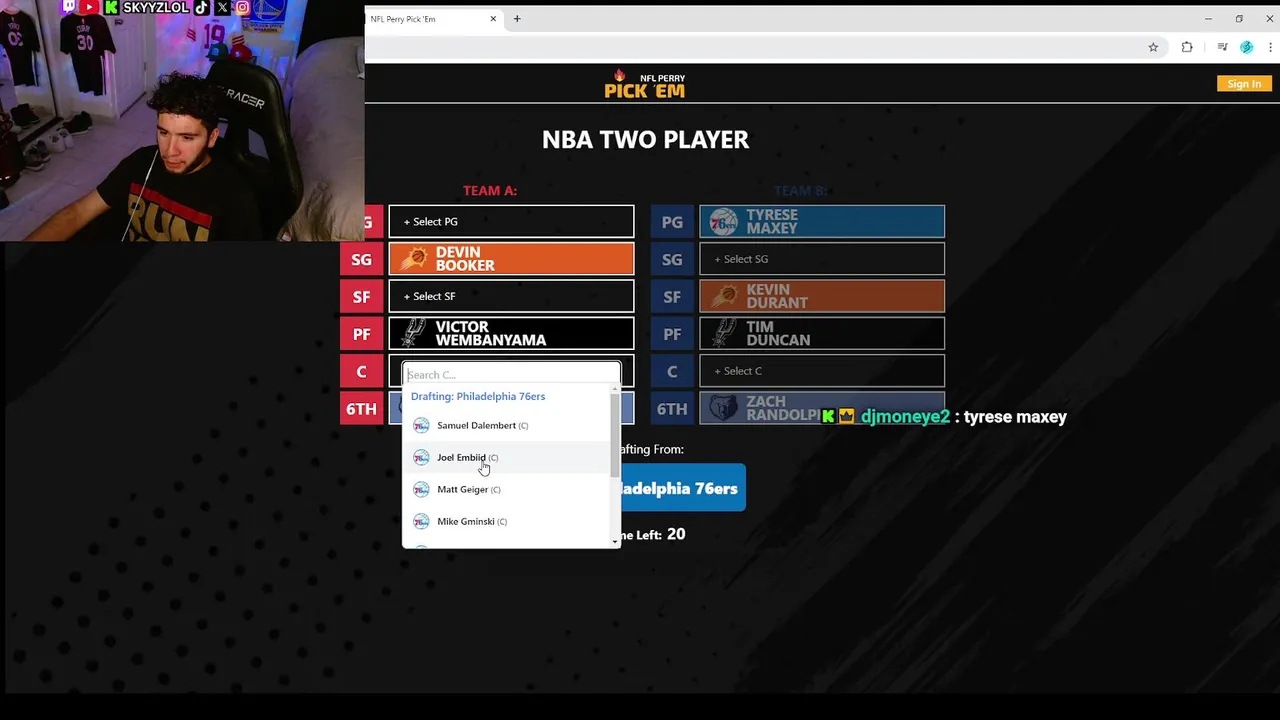Click the 76ers logo on Tyrese Maxey
This screenshot has height=720, width=1280.
[723, 222]
